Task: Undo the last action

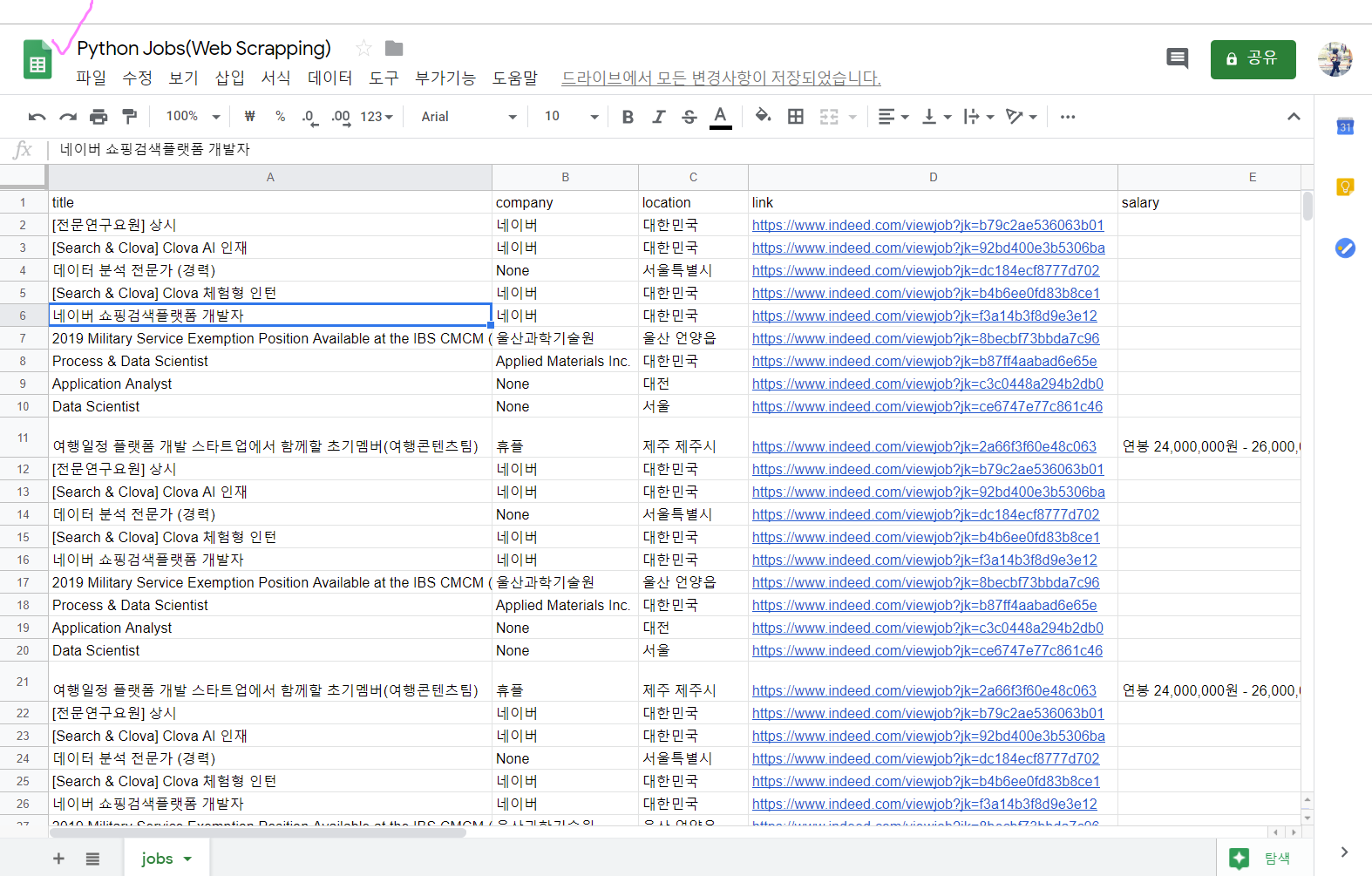Action: [37, 117]
